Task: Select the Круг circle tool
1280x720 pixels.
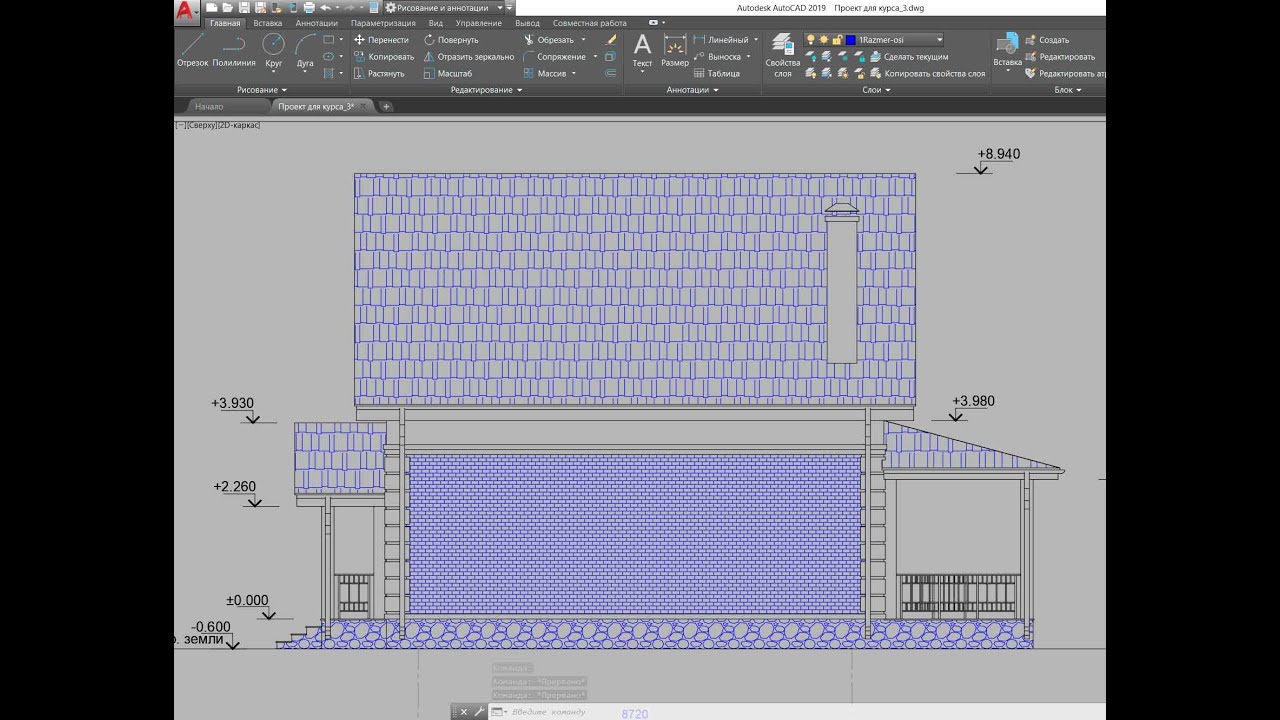Action: (x=273, y=52)
